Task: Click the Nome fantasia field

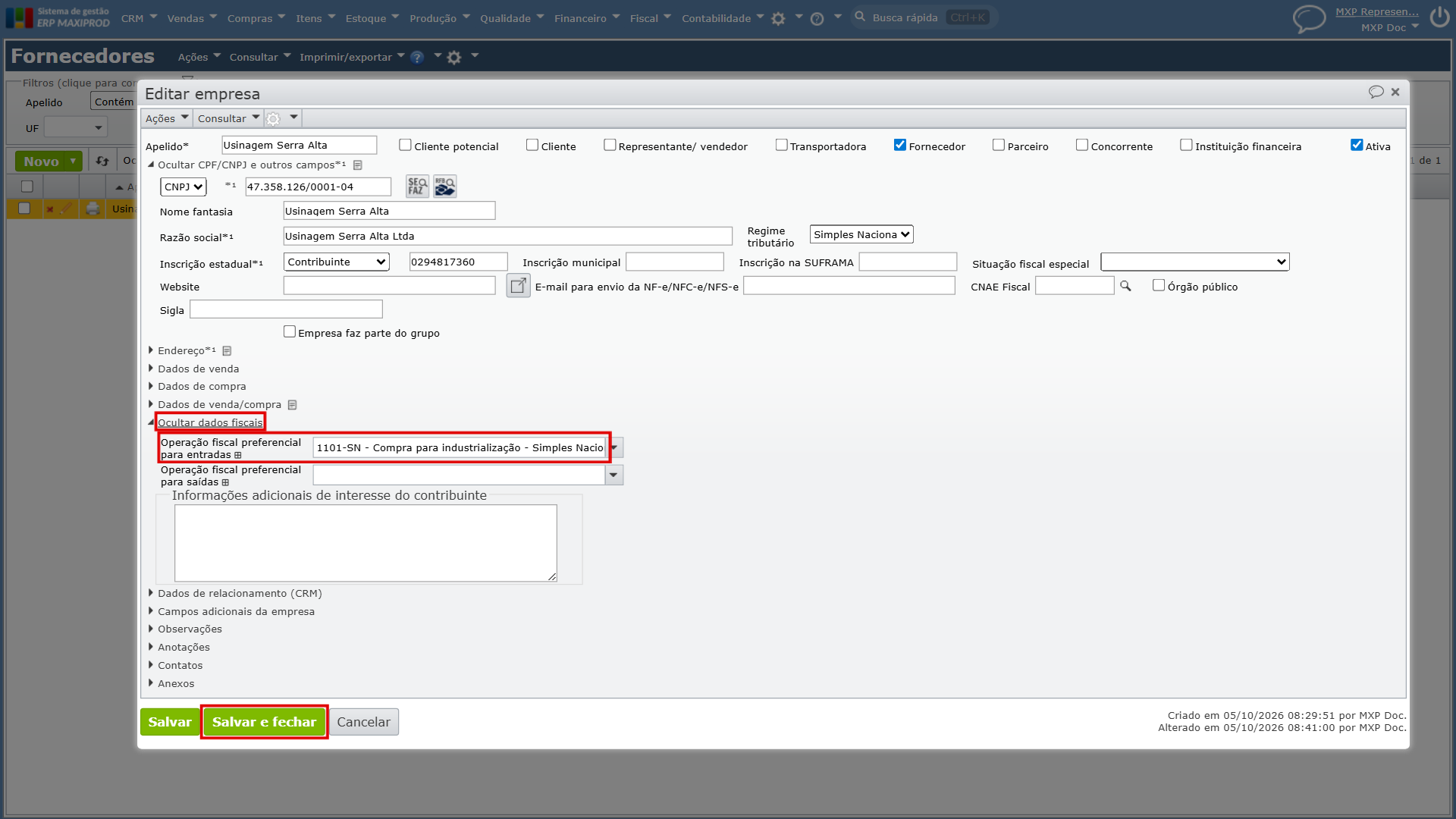Action: click(x=389, y=211)
